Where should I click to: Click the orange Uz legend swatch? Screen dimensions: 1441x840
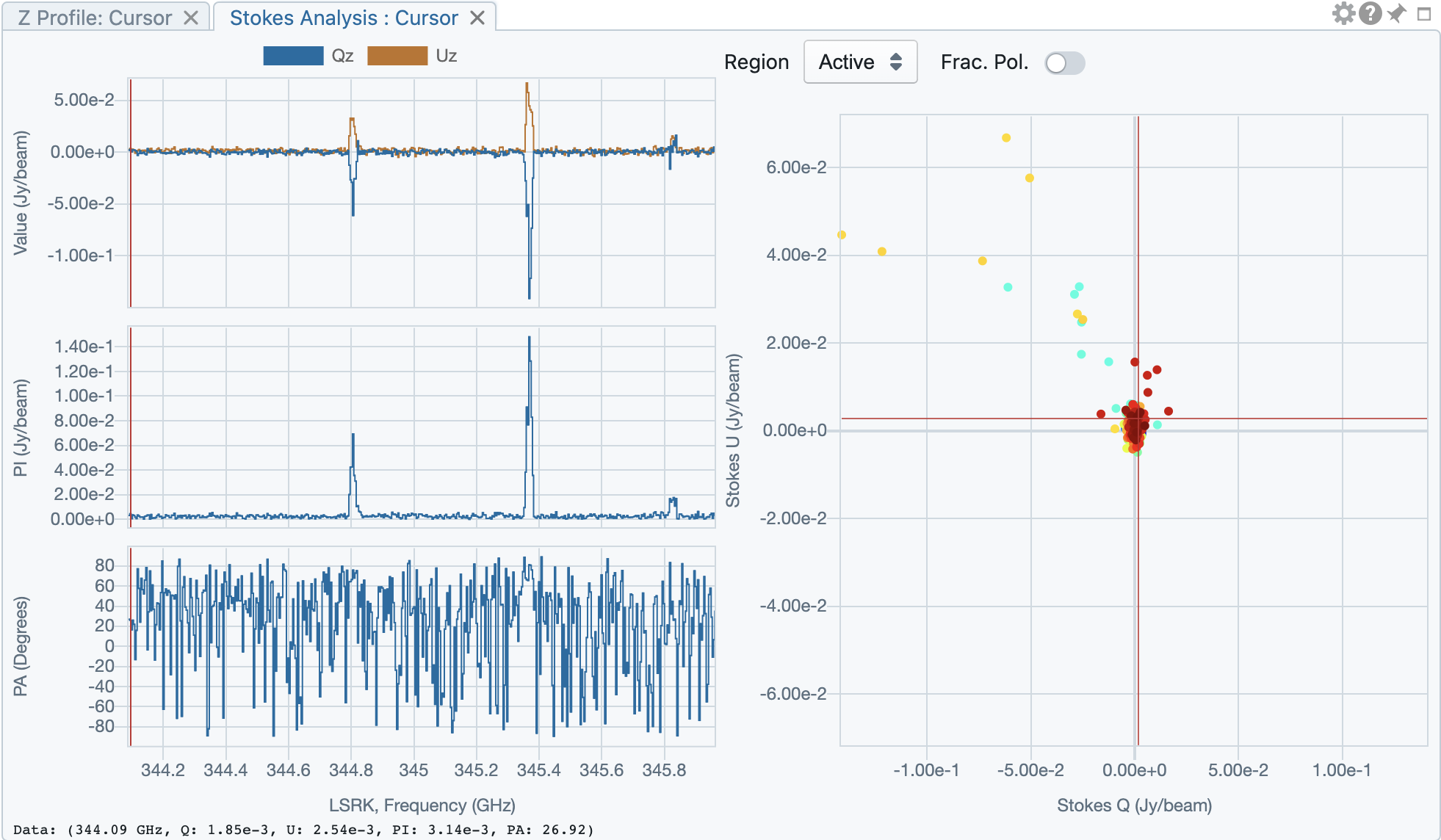397,54
